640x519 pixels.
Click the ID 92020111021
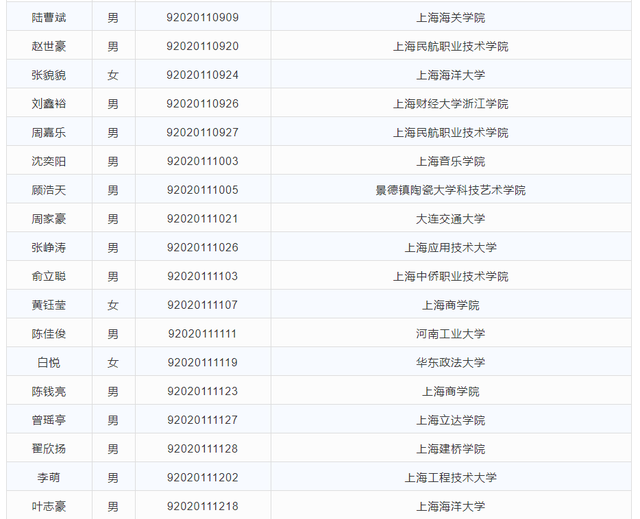tap(202, 219)
